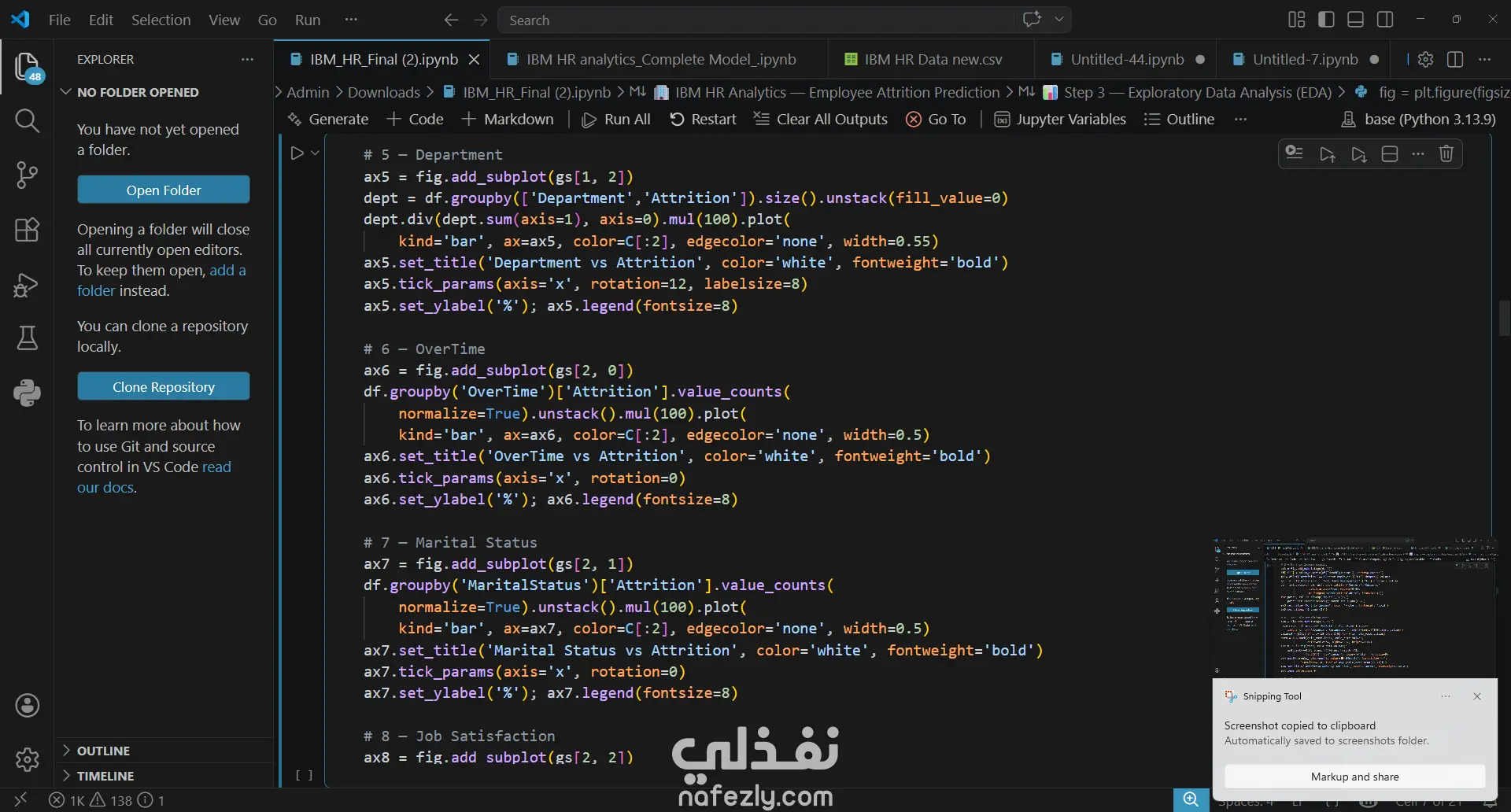The width and height of the screenshot is (1511, 812).
Task: Toggle the primary side bar
Action: (x=1326, y=20)
